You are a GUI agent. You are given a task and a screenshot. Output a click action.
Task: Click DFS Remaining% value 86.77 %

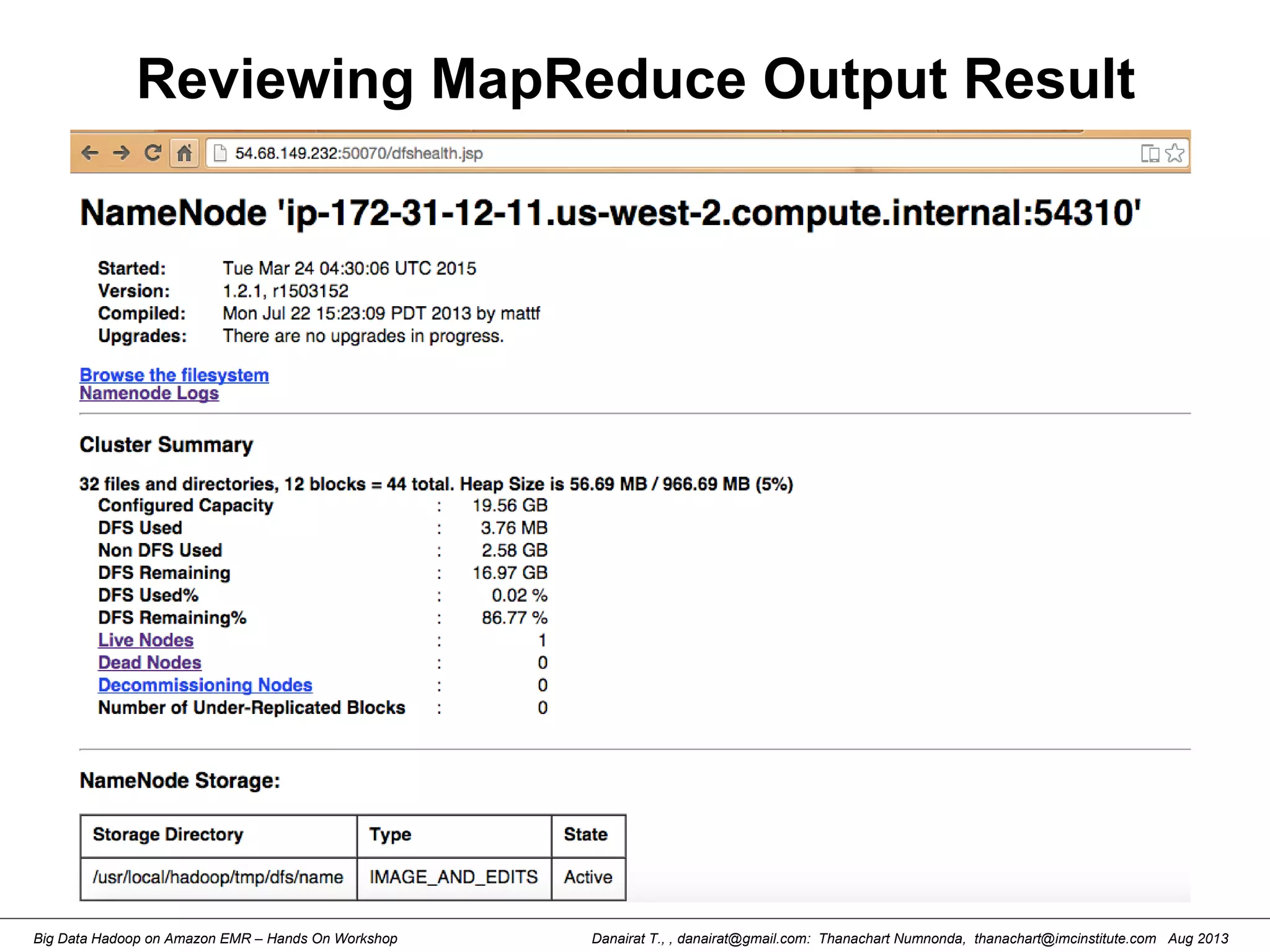coord(515,617)
